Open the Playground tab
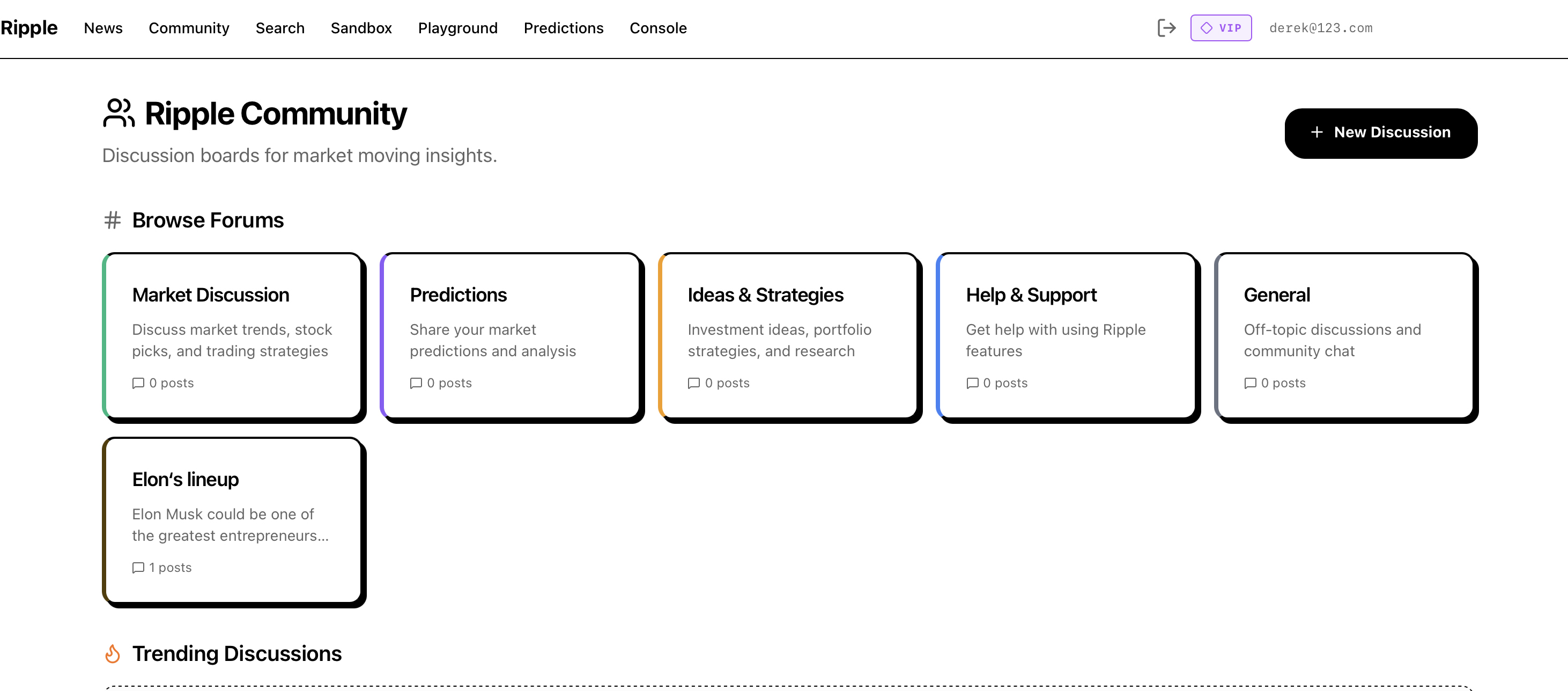This screenshot has width=1568, height=691. tap(458, 28)
